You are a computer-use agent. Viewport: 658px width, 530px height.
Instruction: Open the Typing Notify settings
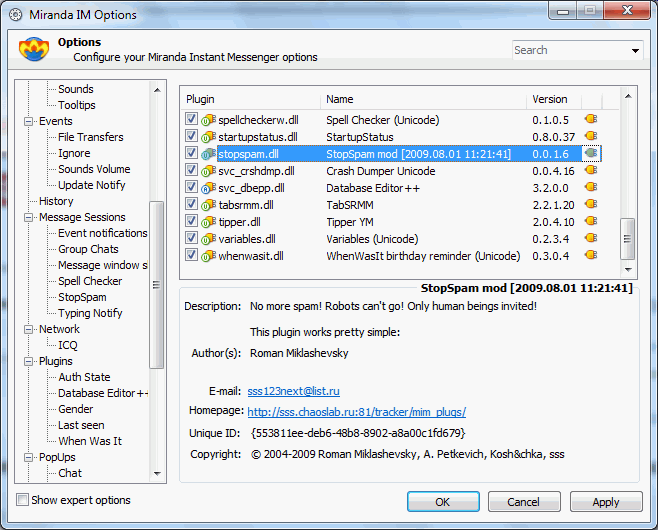(x=90, y=313)
